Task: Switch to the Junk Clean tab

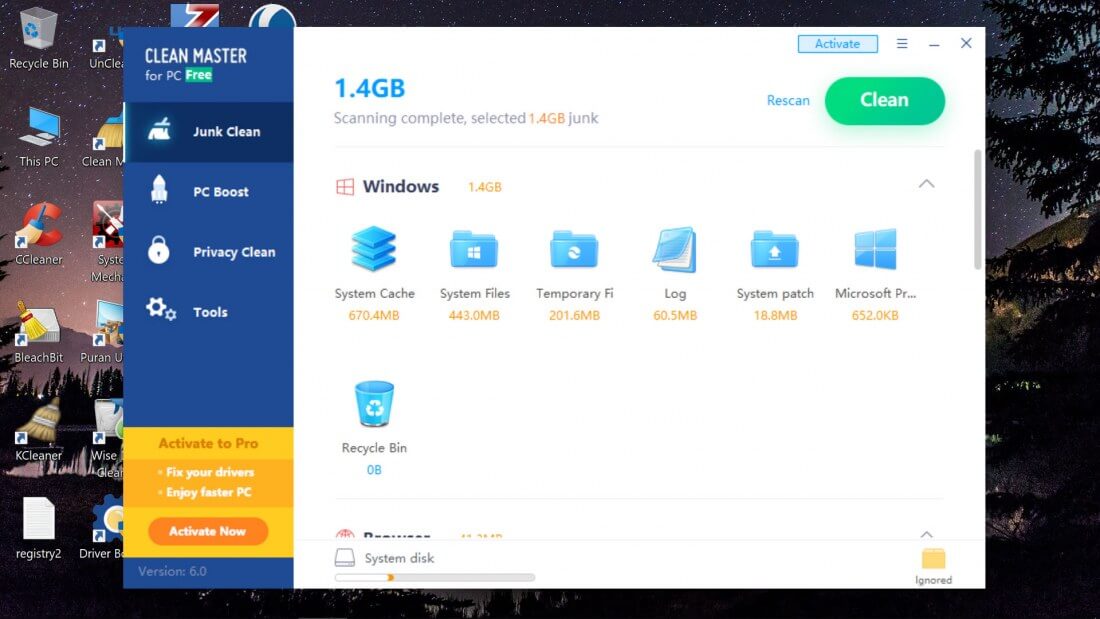Action: tap(208, 132)
